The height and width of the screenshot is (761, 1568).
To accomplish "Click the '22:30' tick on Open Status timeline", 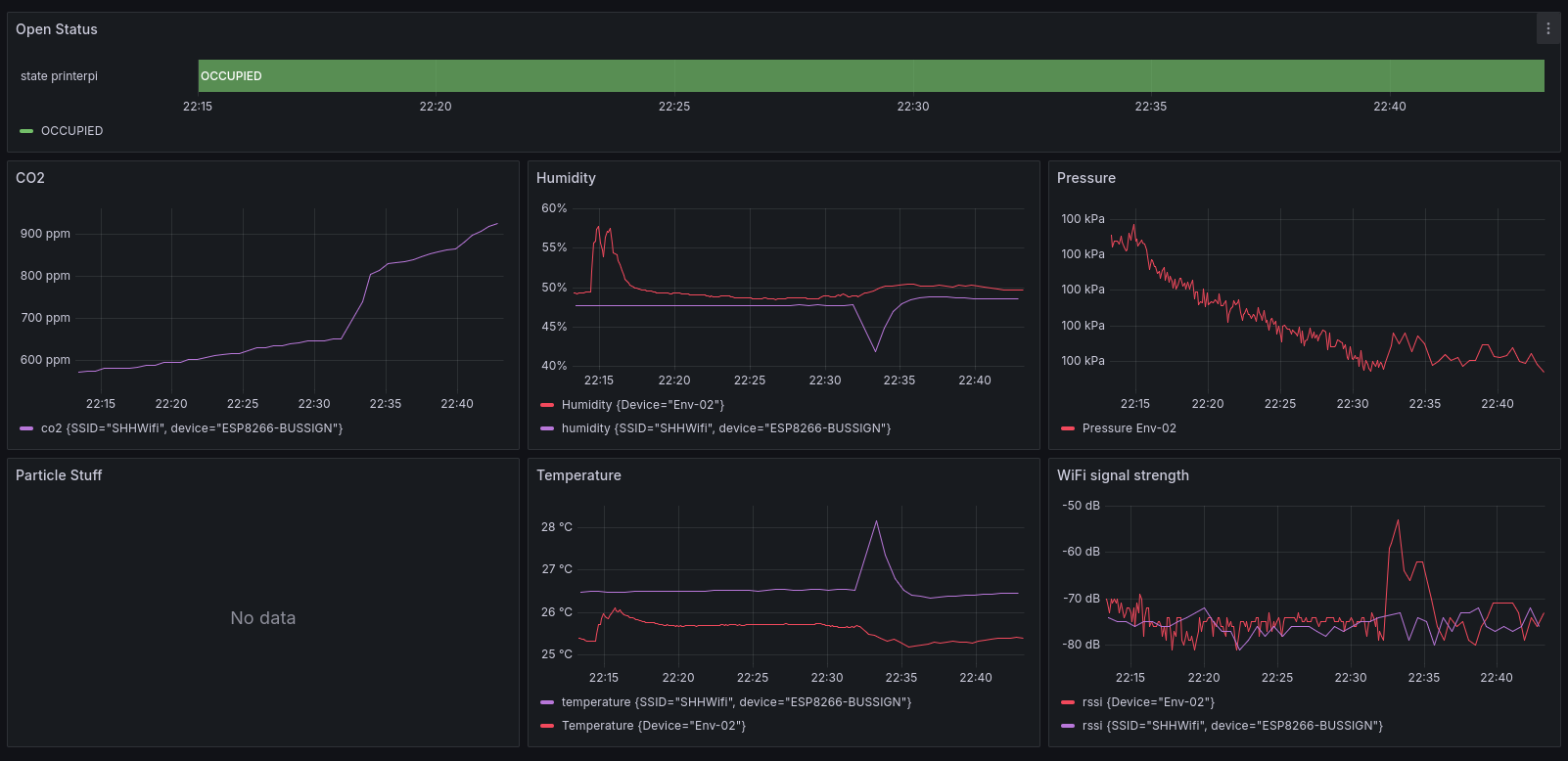I will [x=913, y=107].
